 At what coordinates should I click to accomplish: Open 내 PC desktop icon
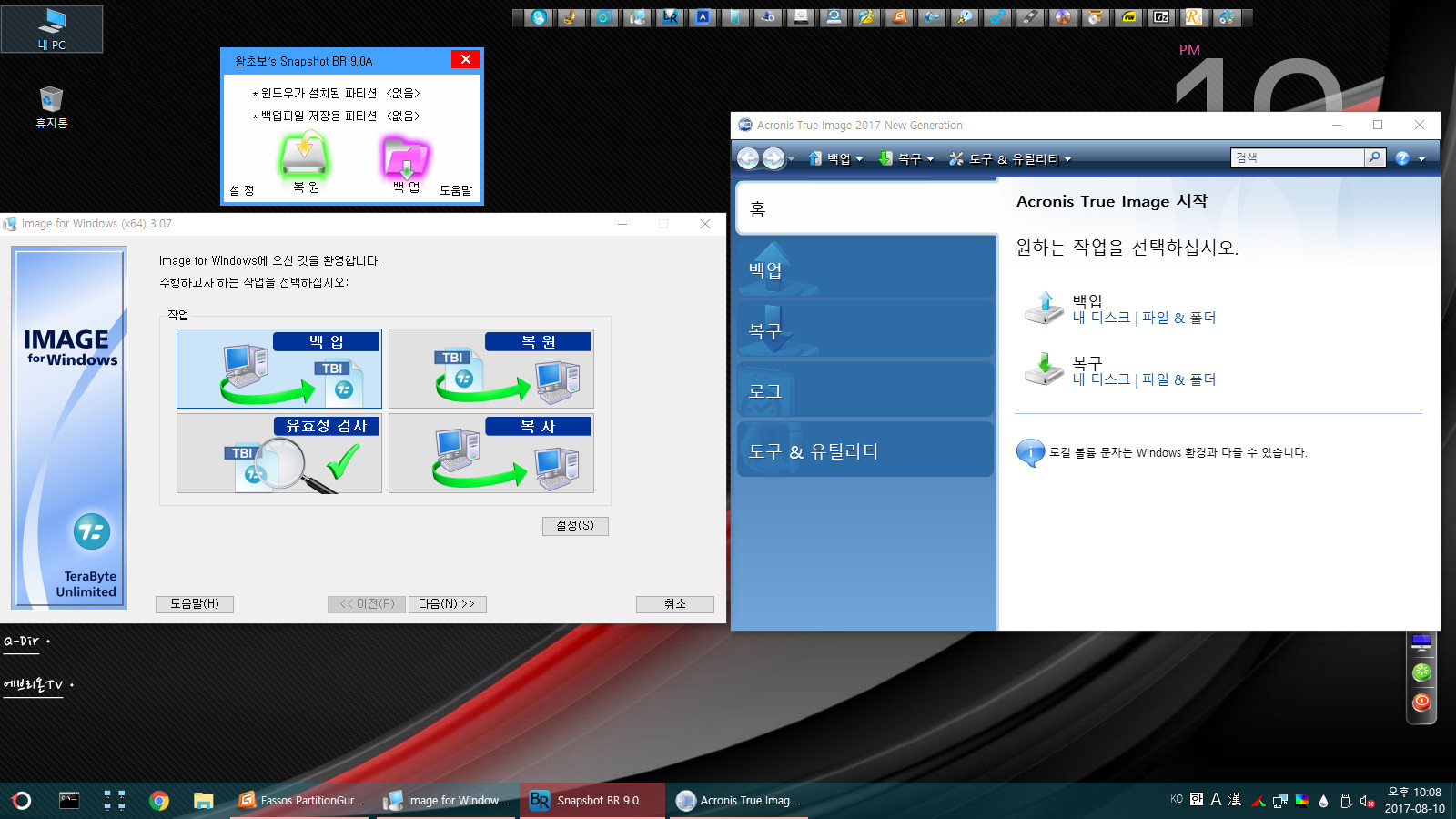52,29
